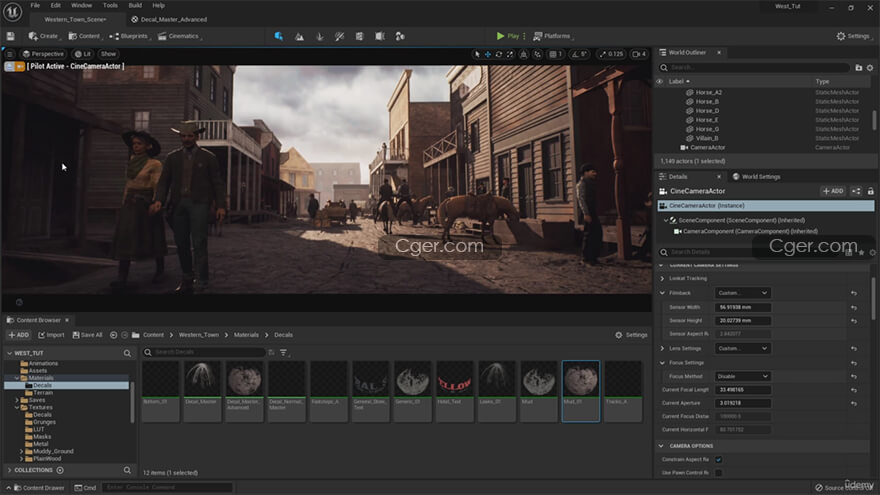Select the Mud_01 decal thumbnail
The image size is (880, 495).
pyautogui.click(x=580, y=391)
